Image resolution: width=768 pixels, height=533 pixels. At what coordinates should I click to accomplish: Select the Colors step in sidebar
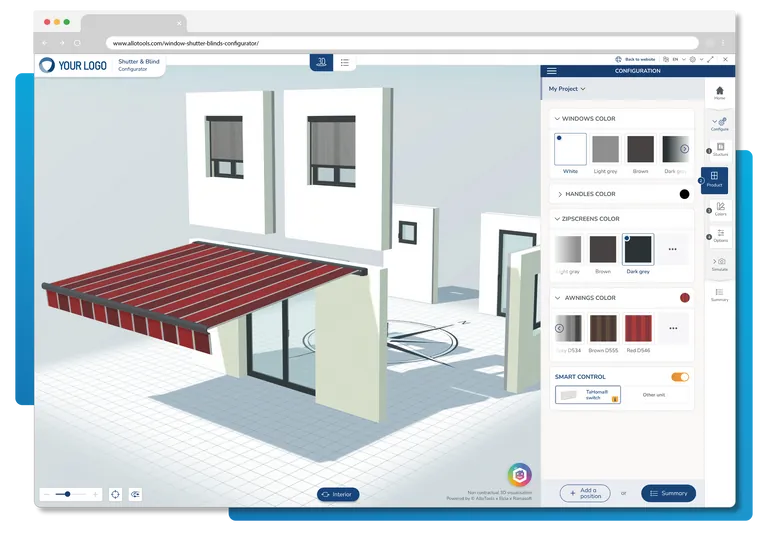(720, 208)
